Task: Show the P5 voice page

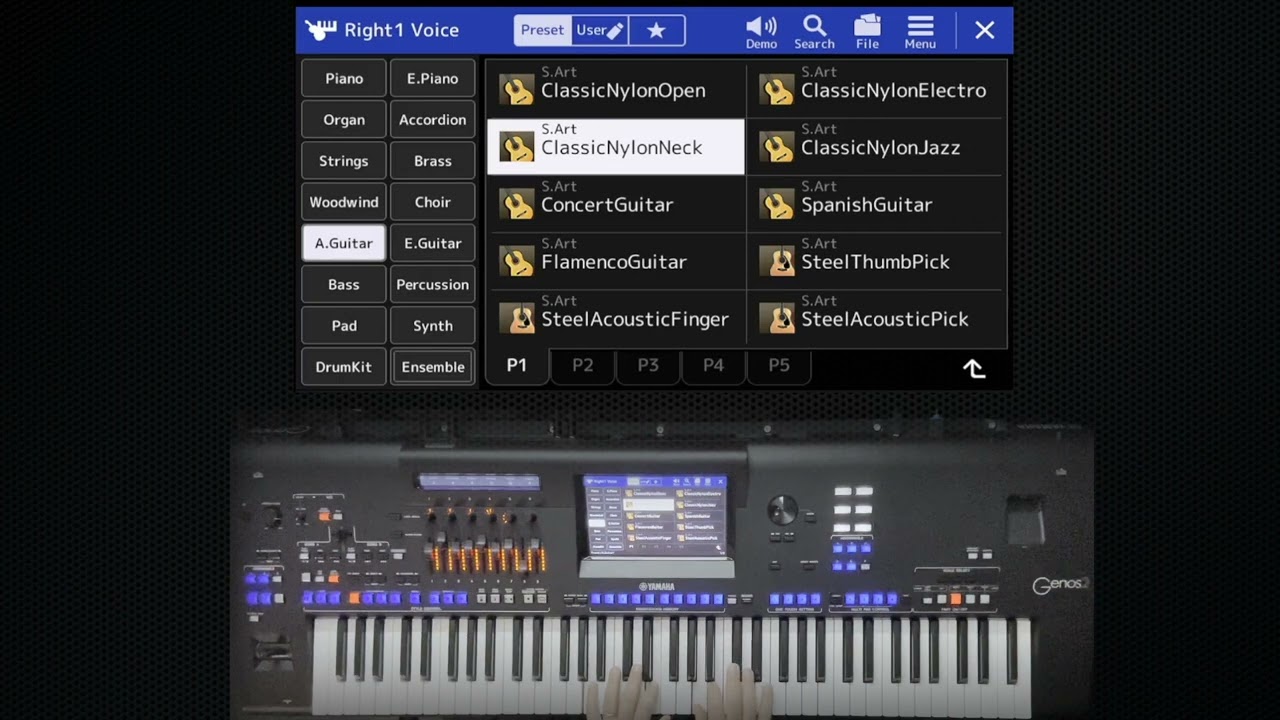Action: [779, 366]
